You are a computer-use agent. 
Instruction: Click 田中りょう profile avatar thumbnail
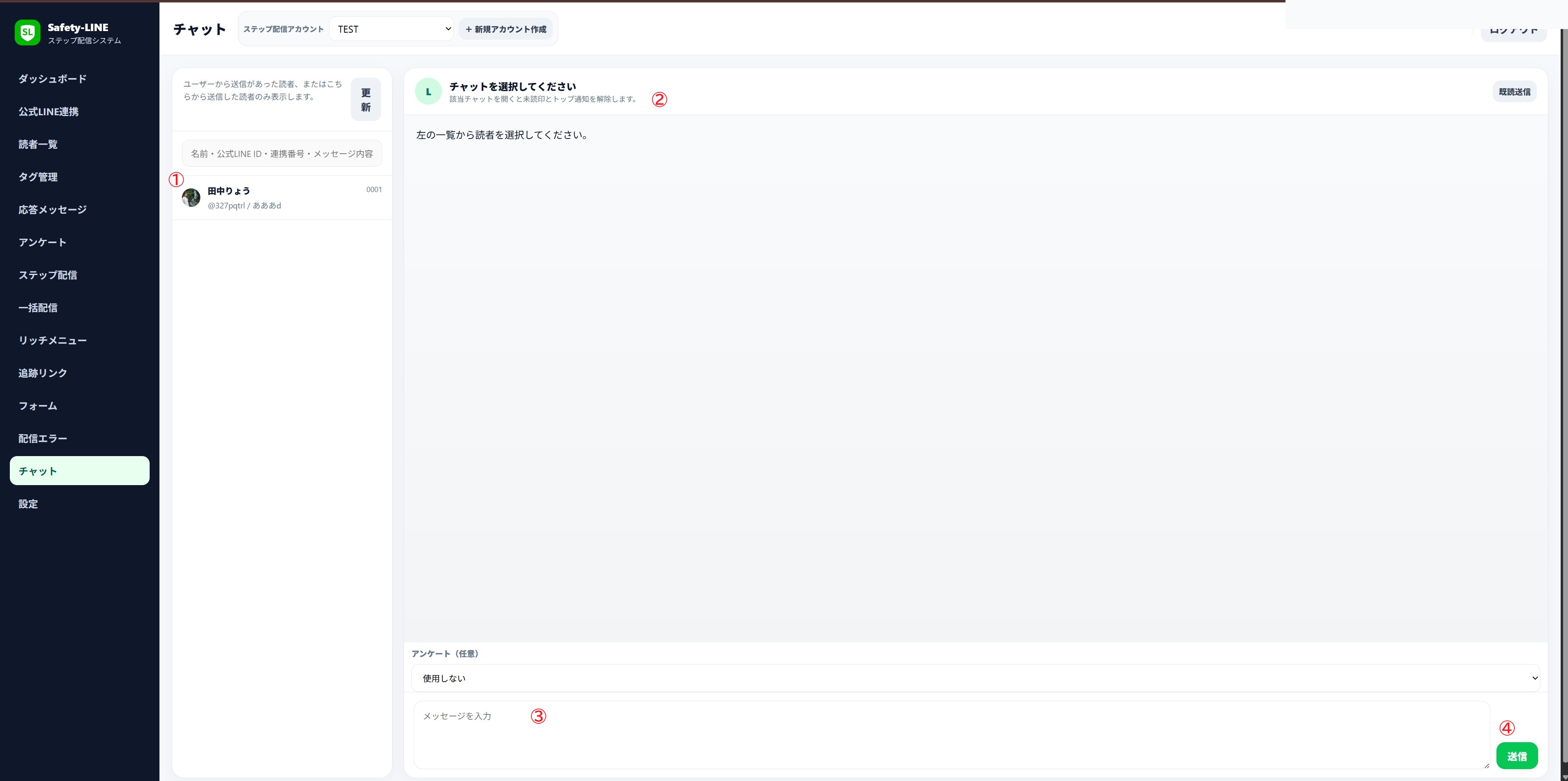[x=191, y=198]
